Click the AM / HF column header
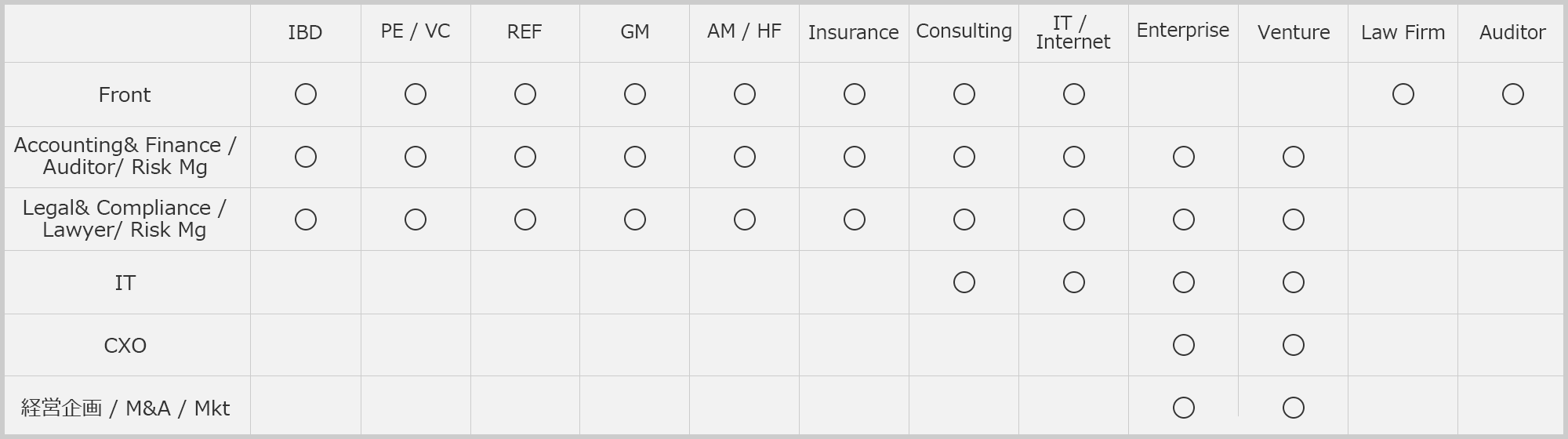Image resolution: width=1568 pixels, height=439 pixels. pos(744,31)
